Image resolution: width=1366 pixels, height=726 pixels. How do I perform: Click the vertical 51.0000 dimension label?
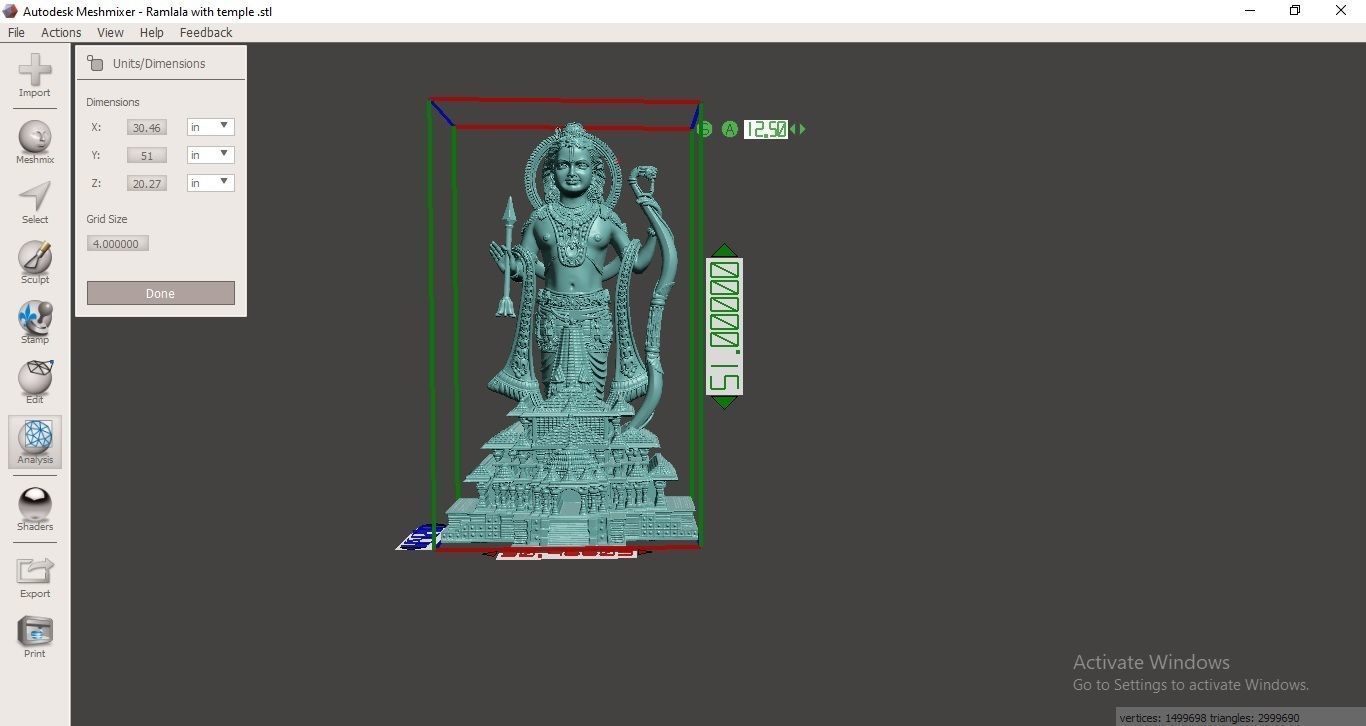click(725, 326)
